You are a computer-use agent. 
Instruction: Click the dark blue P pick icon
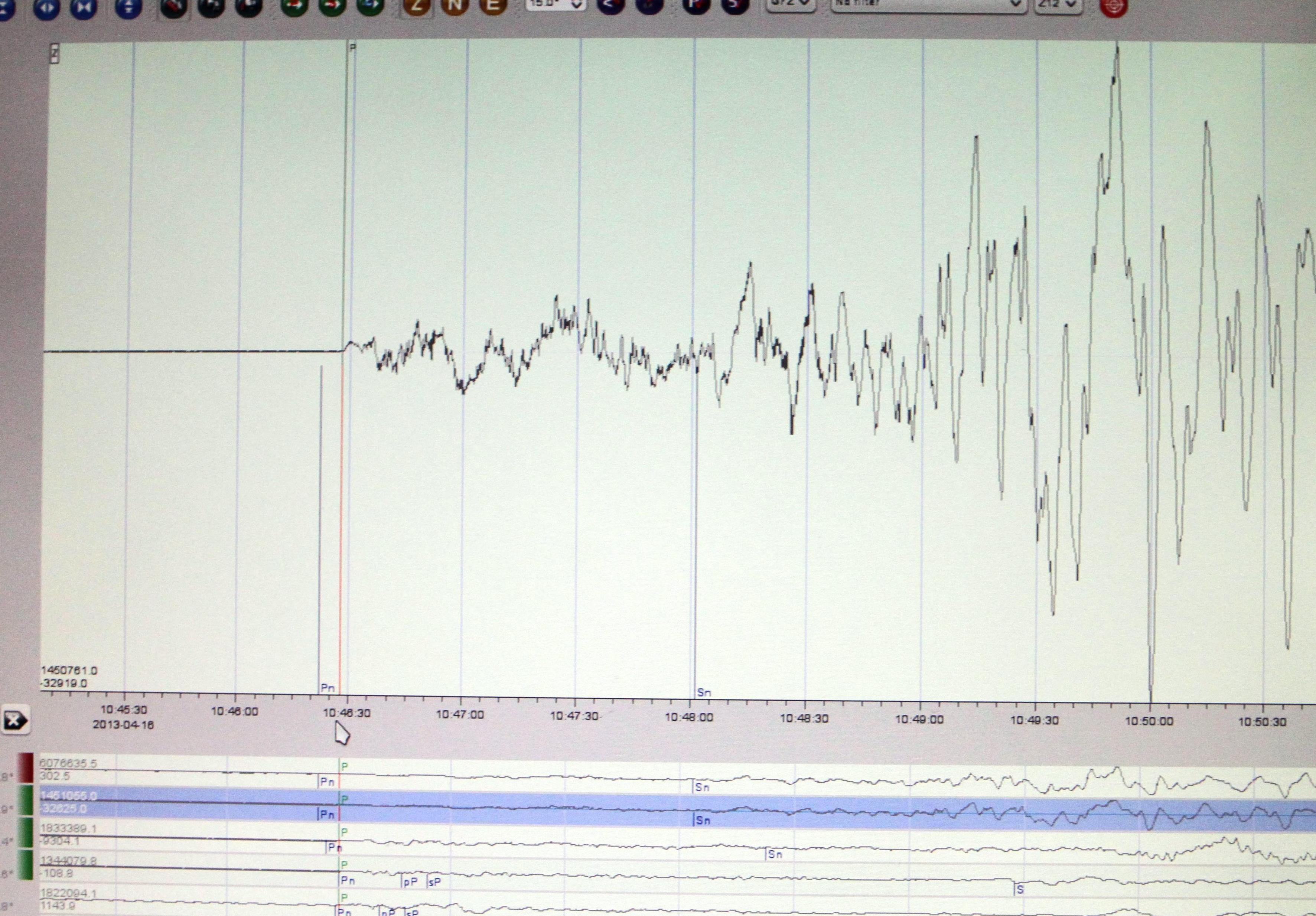tap(696, 6)
